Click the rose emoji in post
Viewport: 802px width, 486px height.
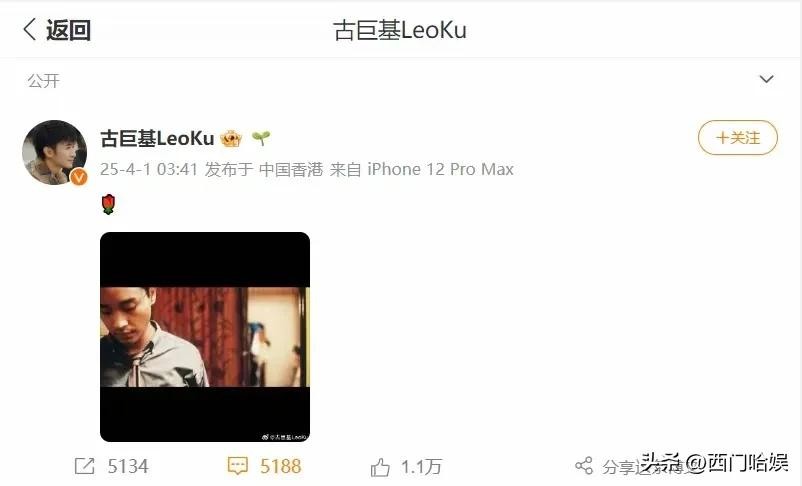(108, 204)
